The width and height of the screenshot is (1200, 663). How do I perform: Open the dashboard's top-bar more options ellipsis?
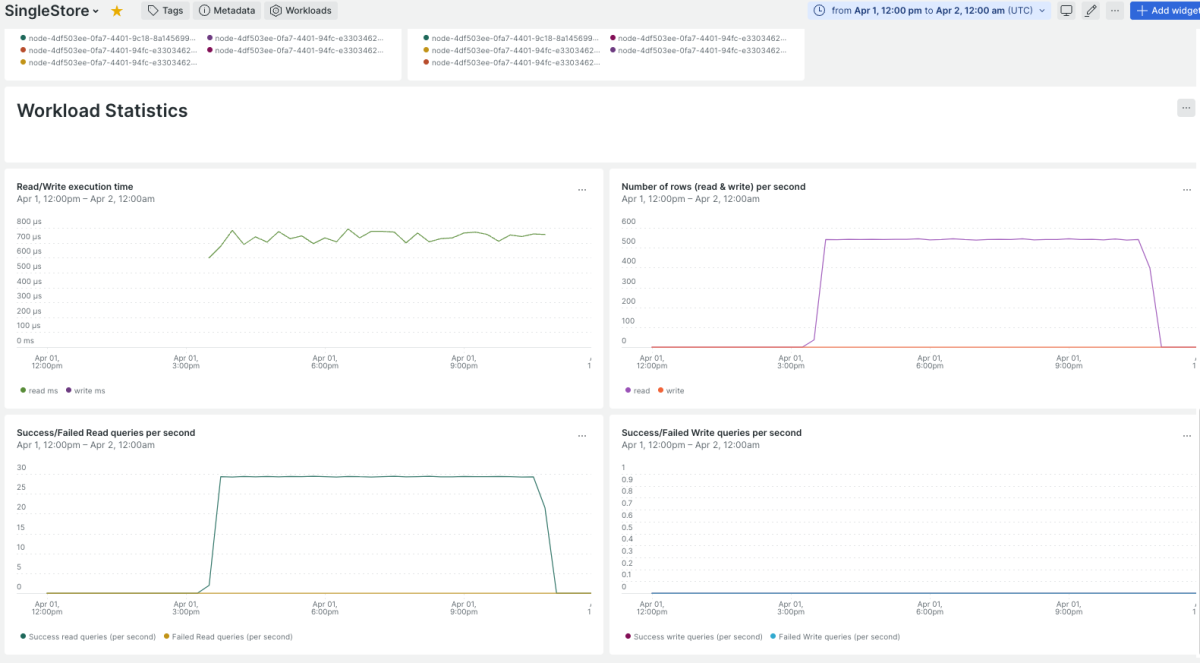click(1114, 11)
